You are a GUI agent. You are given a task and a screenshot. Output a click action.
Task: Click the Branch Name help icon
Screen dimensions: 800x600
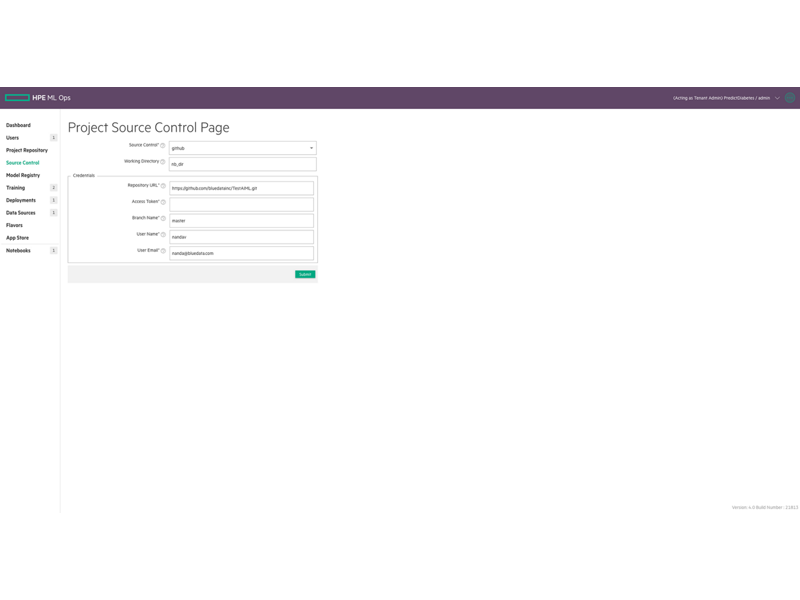pyautogui.click(x=163, y=218)
